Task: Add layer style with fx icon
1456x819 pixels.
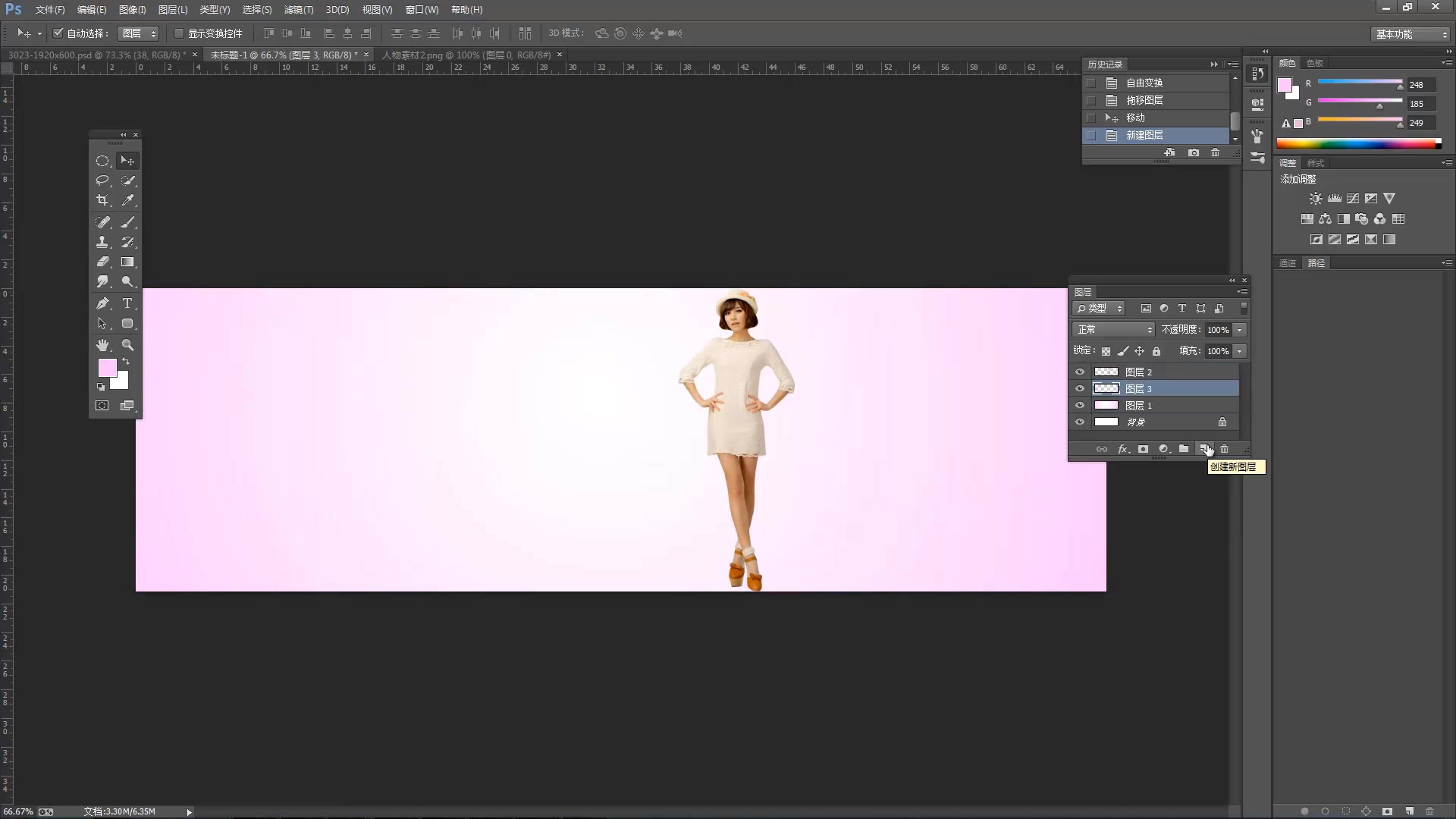Action: [1123, 449]
